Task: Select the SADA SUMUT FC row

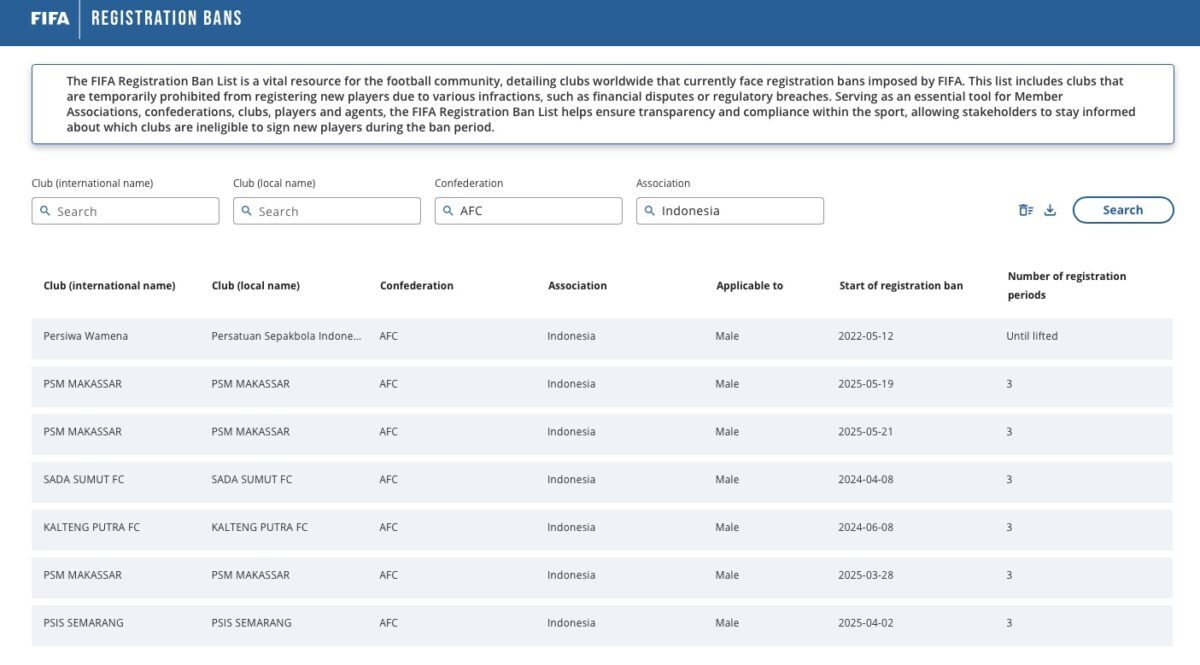Action: coord(600,480)
